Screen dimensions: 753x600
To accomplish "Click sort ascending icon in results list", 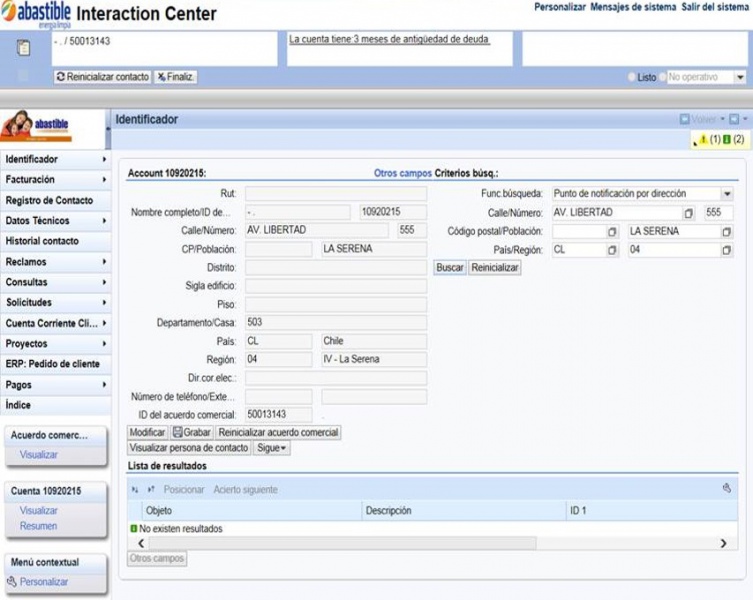I will click(134, 490).
